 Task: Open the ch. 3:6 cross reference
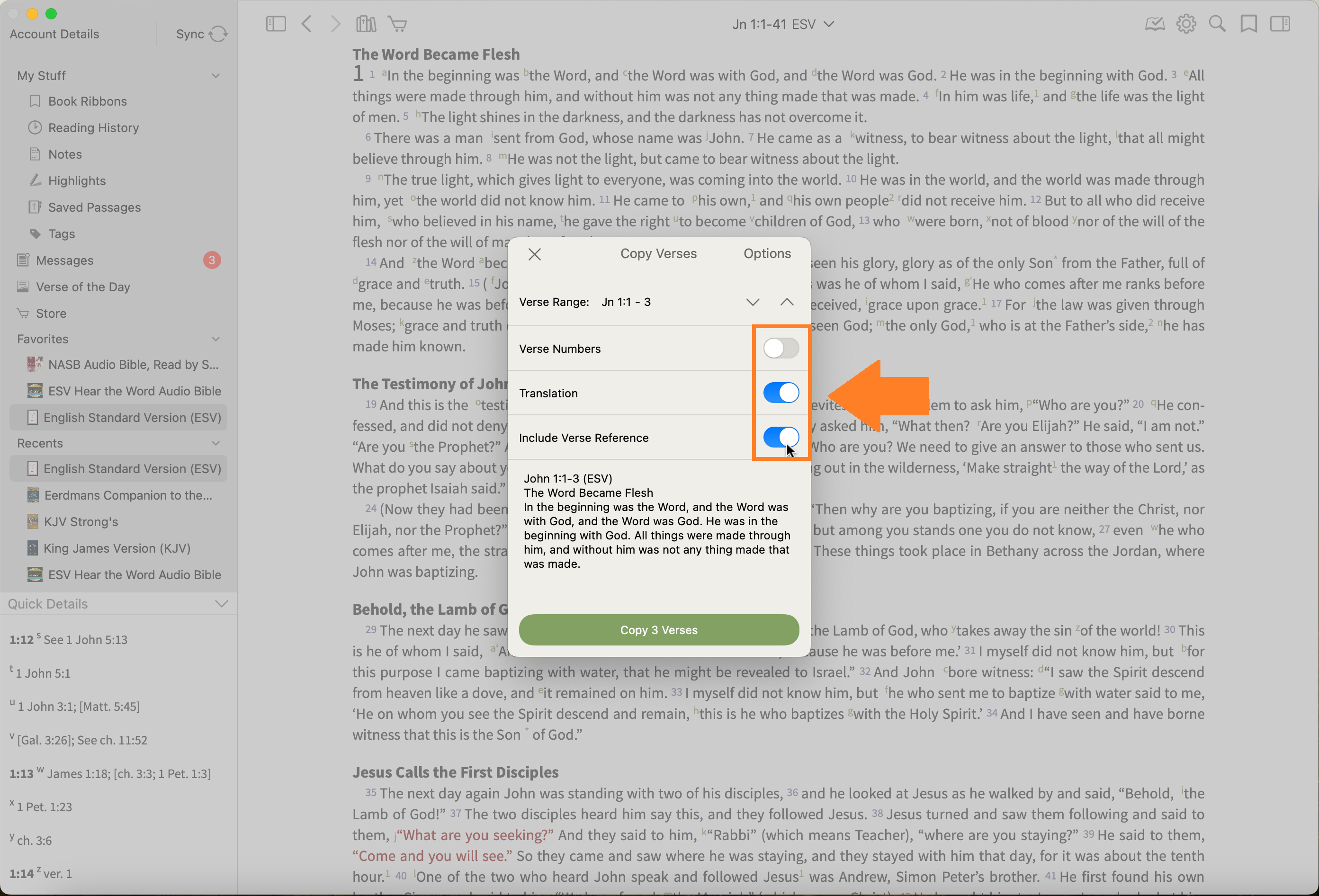click(34, 841)
